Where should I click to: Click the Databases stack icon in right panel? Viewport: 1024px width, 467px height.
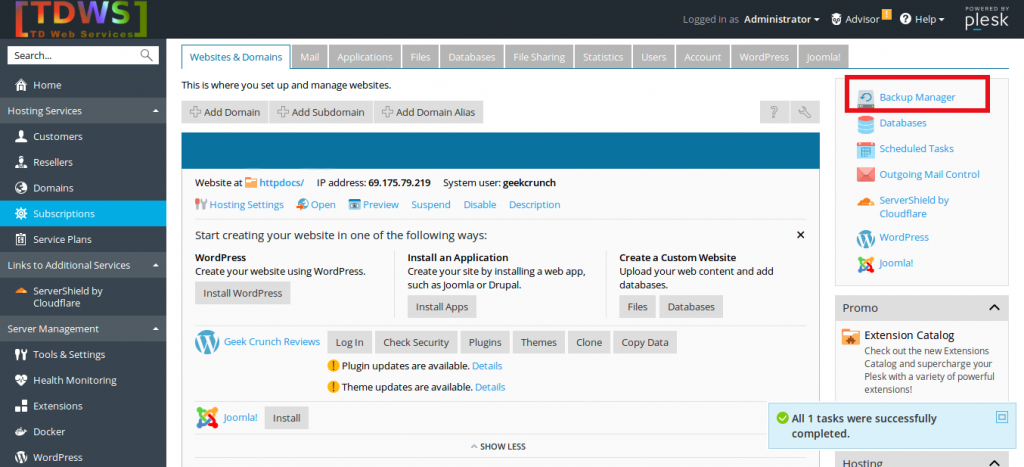point(866,123)
